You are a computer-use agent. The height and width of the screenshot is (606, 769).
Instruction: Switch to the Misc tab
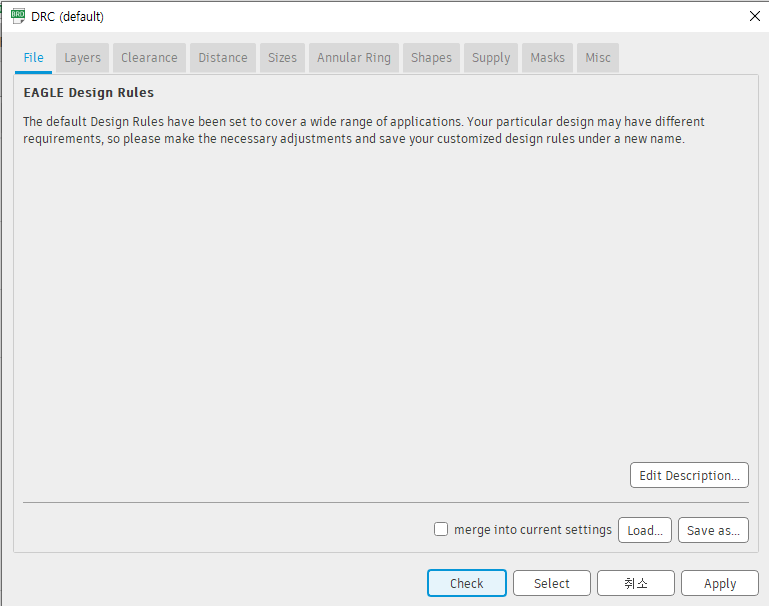(598, 58)
